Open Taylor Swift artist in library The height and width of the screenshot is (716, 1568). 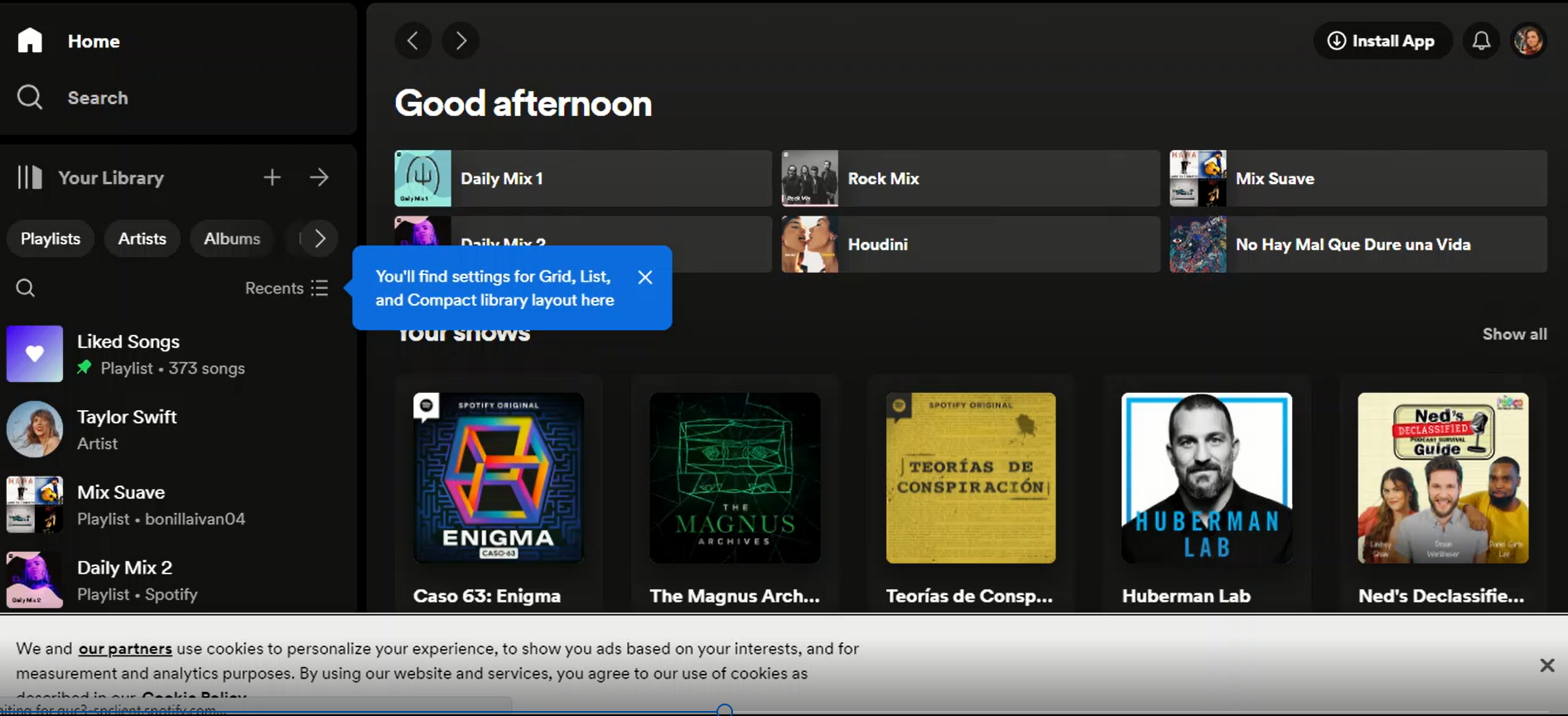coord(178,429)
